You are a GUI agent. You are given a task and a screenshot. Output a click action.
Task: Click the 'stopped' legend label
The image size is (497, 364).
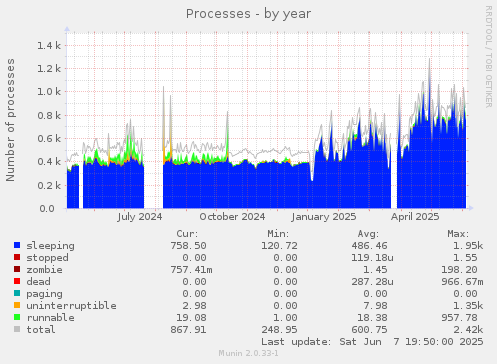pos(48,258)
